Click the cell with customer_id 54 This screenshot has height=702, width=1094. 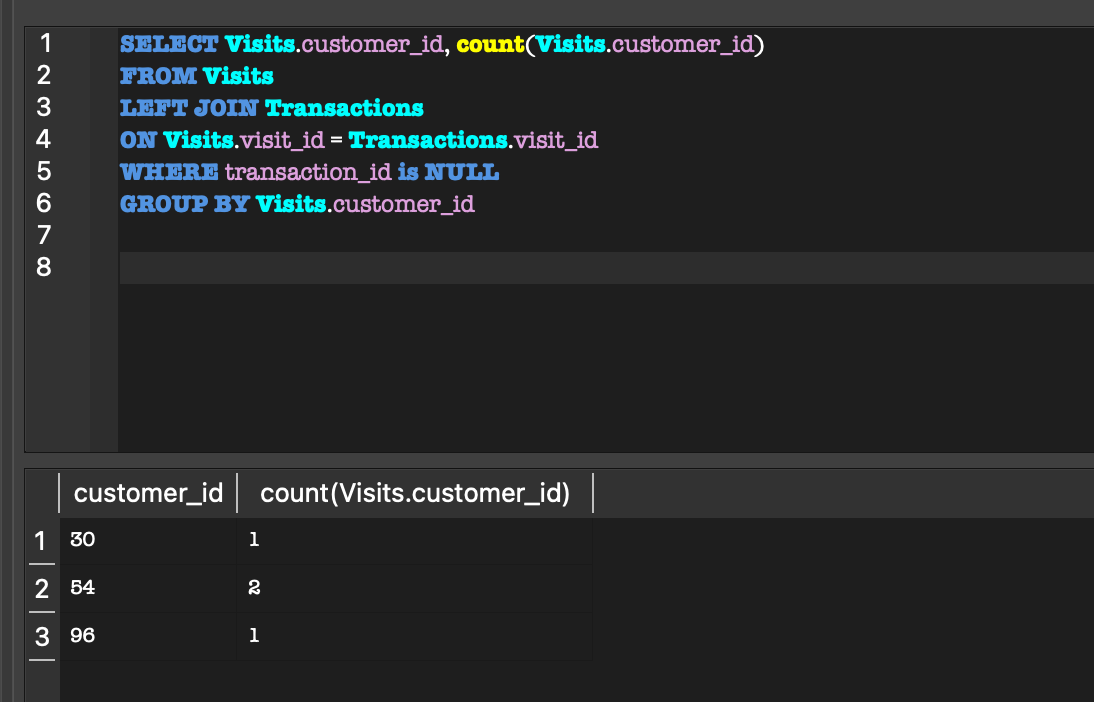(x=148, y=588)
